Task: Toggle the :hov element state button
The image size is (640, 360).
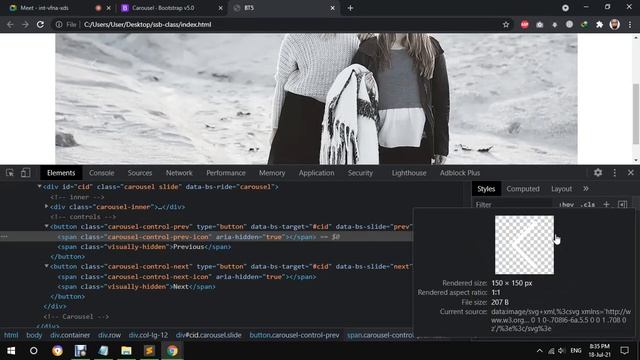Action: tap(566, 204)
